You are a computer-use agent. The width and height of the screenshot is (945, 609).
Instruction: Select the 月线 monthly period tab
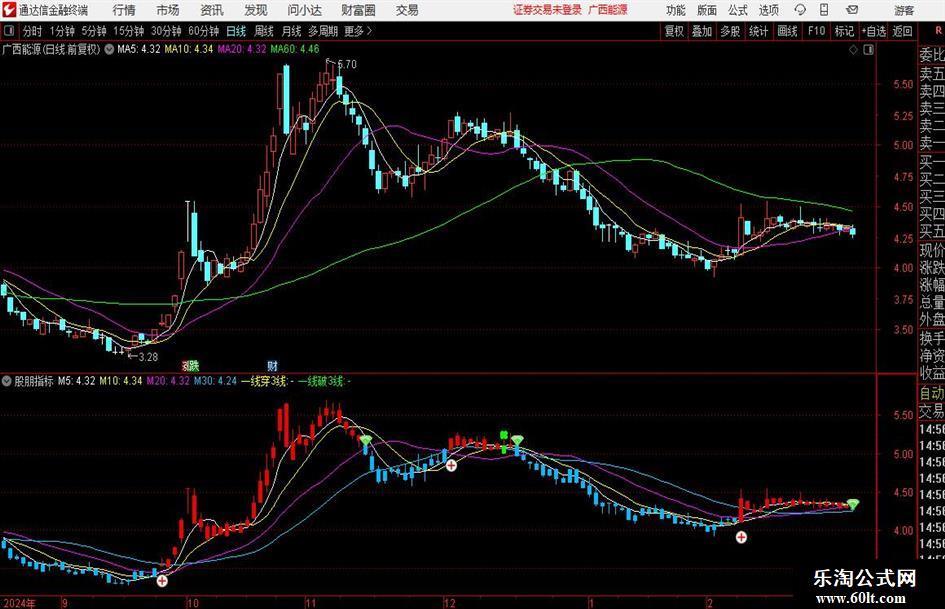(x=291, y=31)
